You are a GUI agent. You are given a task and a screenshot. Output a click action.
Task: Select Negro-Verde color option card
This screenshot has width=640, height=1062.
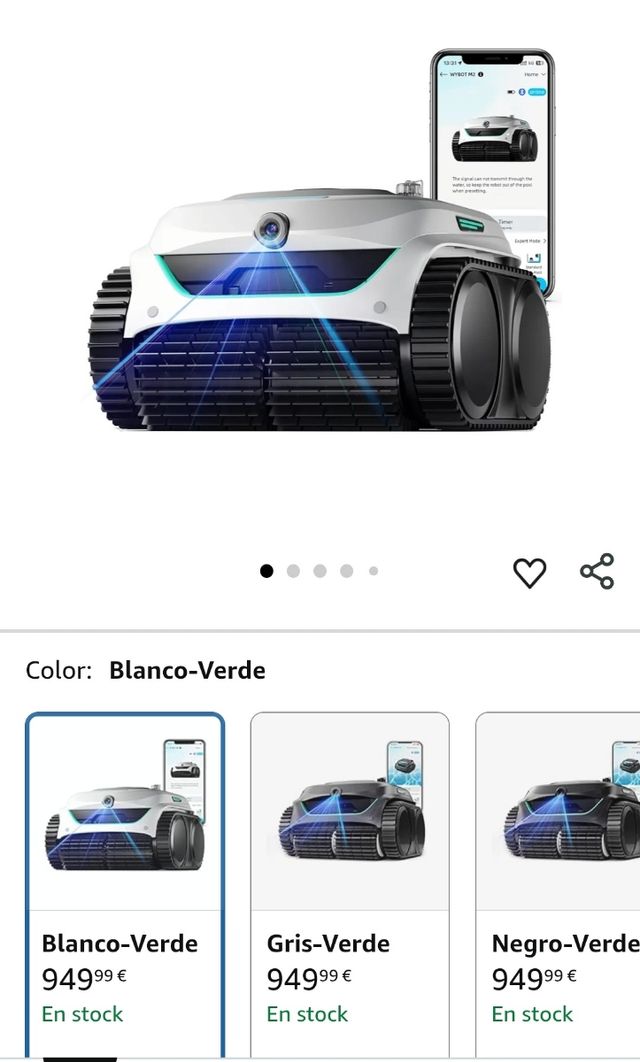tap(558, 886)
